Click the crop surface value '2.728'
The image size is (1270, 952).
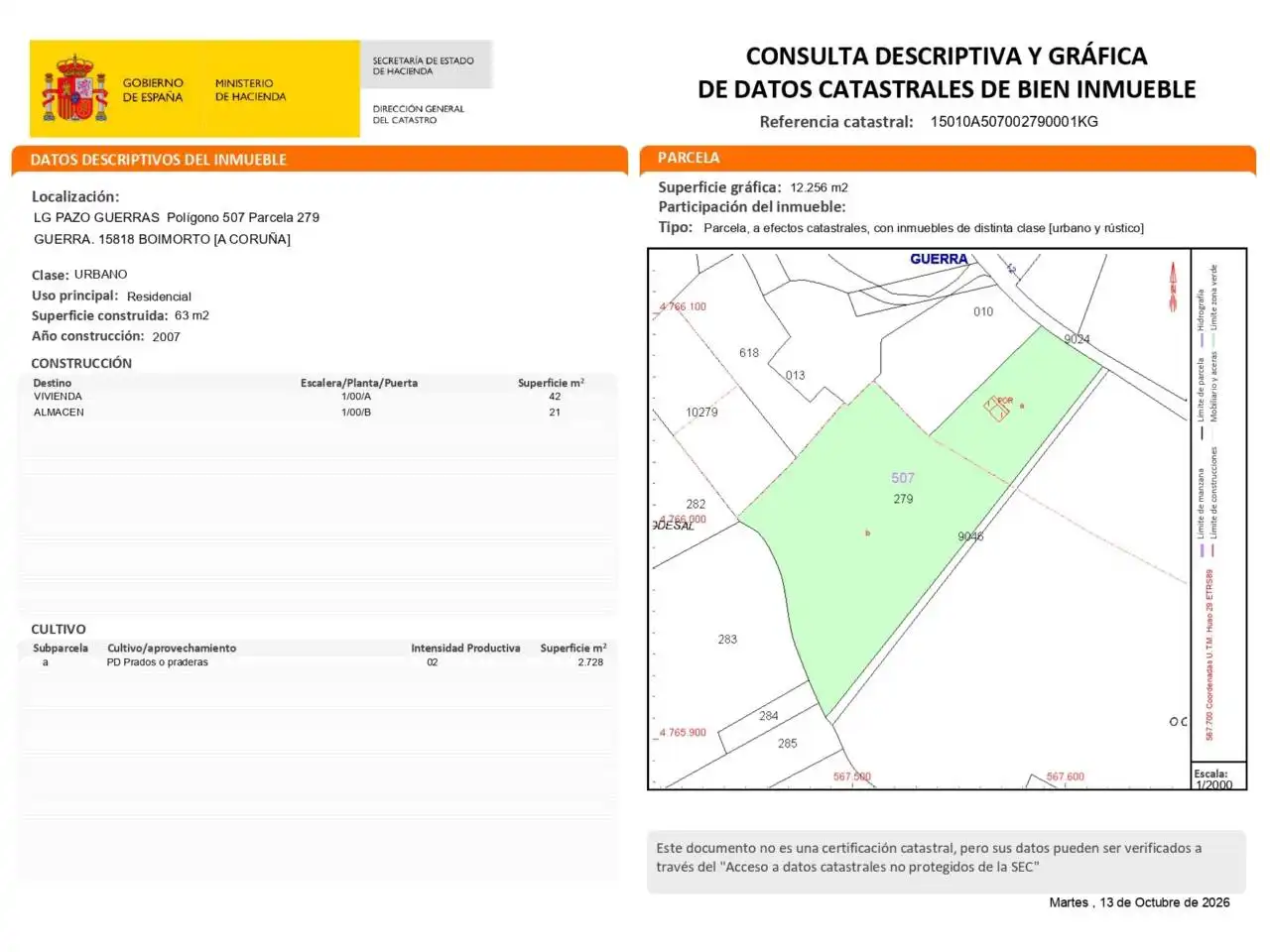click(x=590, y=662)
